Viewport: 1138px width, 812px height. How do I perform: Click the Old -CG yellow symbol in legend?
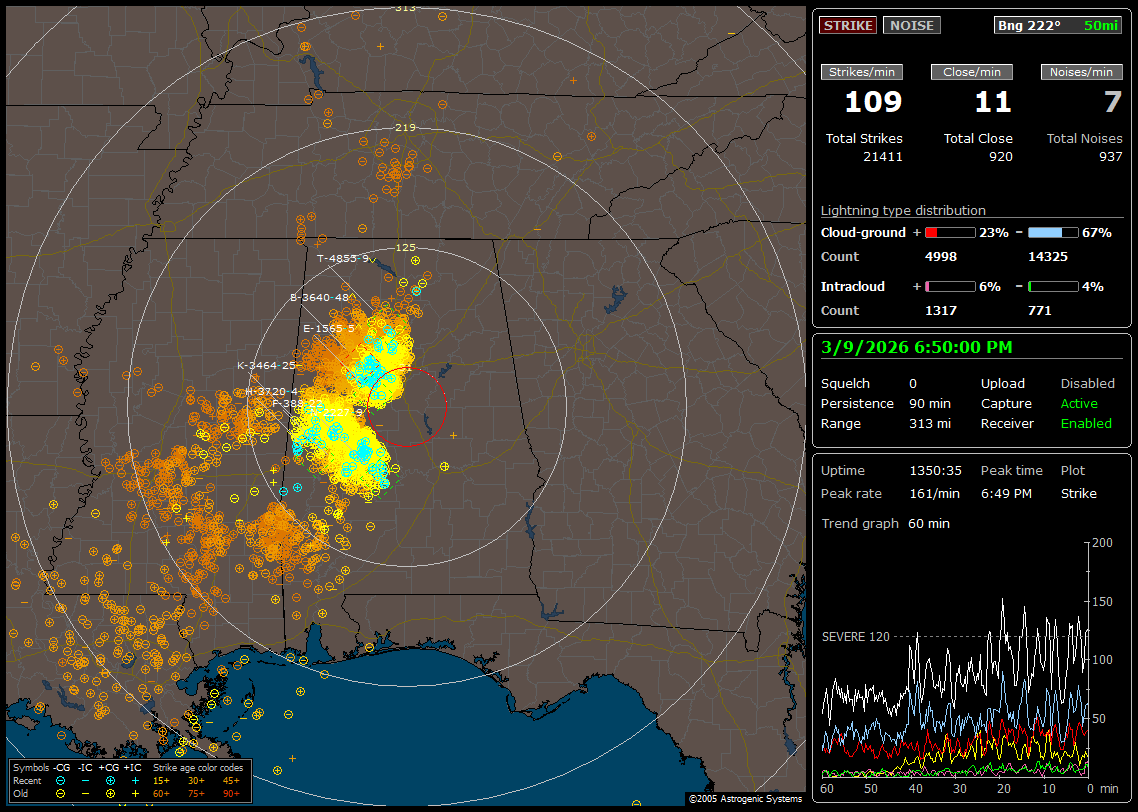[x=61, y=793]
